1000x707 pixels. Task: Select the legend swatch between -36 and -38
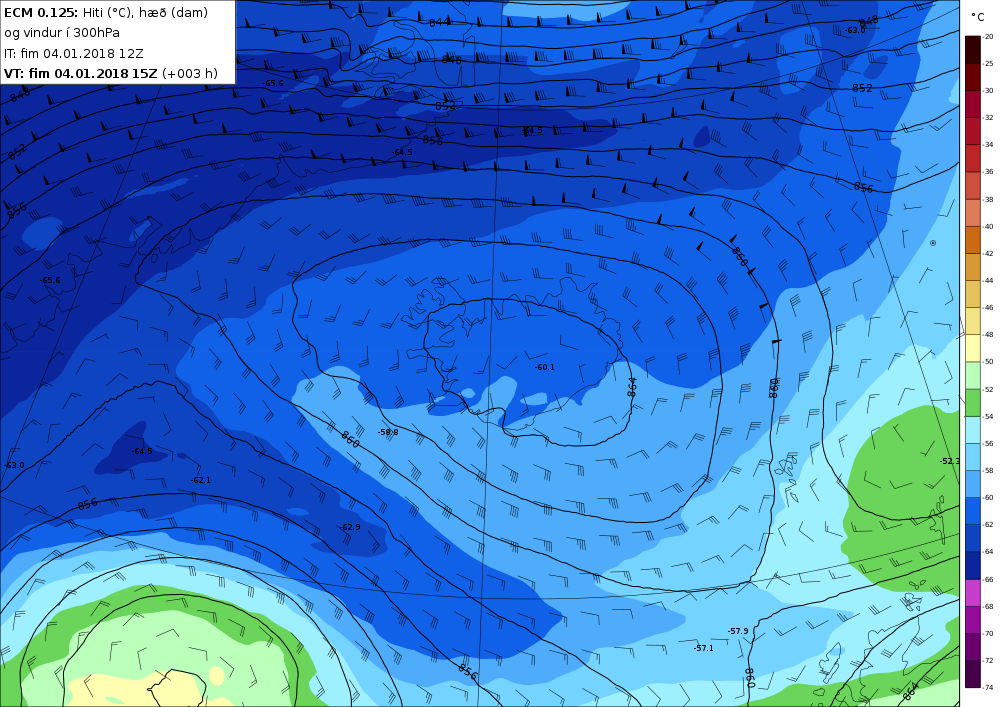(973, 186)
